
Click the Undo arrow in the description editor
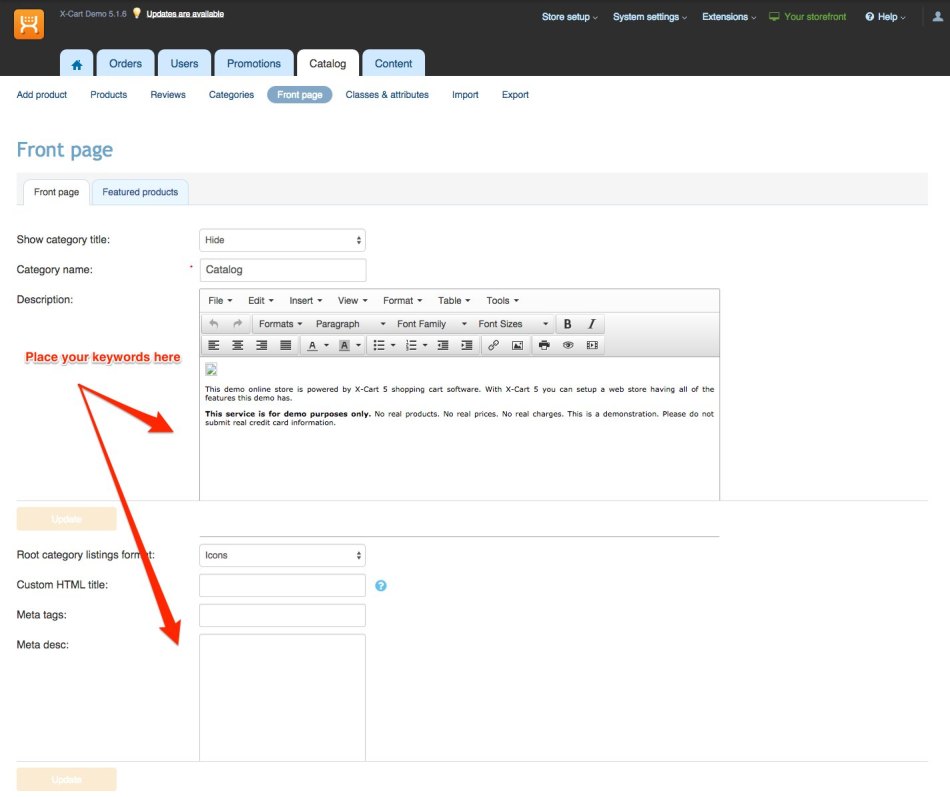pyautogui.click(x=214, y=322)
